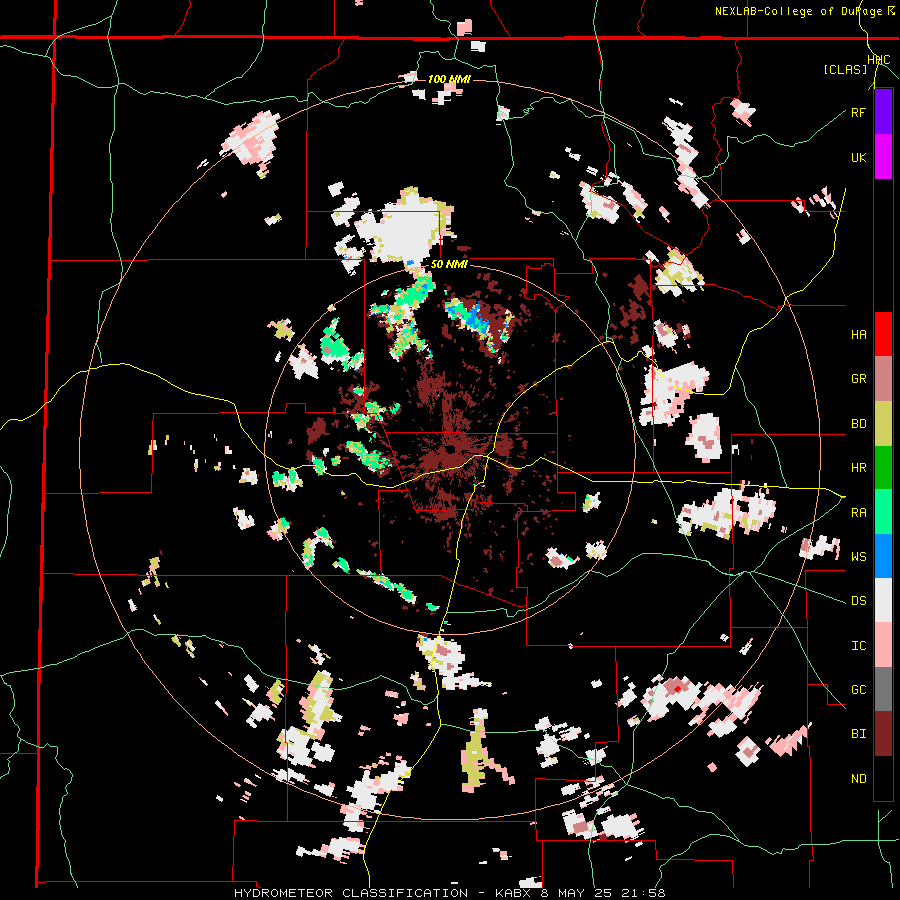The image size is (900, 900).
Task: Click the BI legend label
Action: 858,734
